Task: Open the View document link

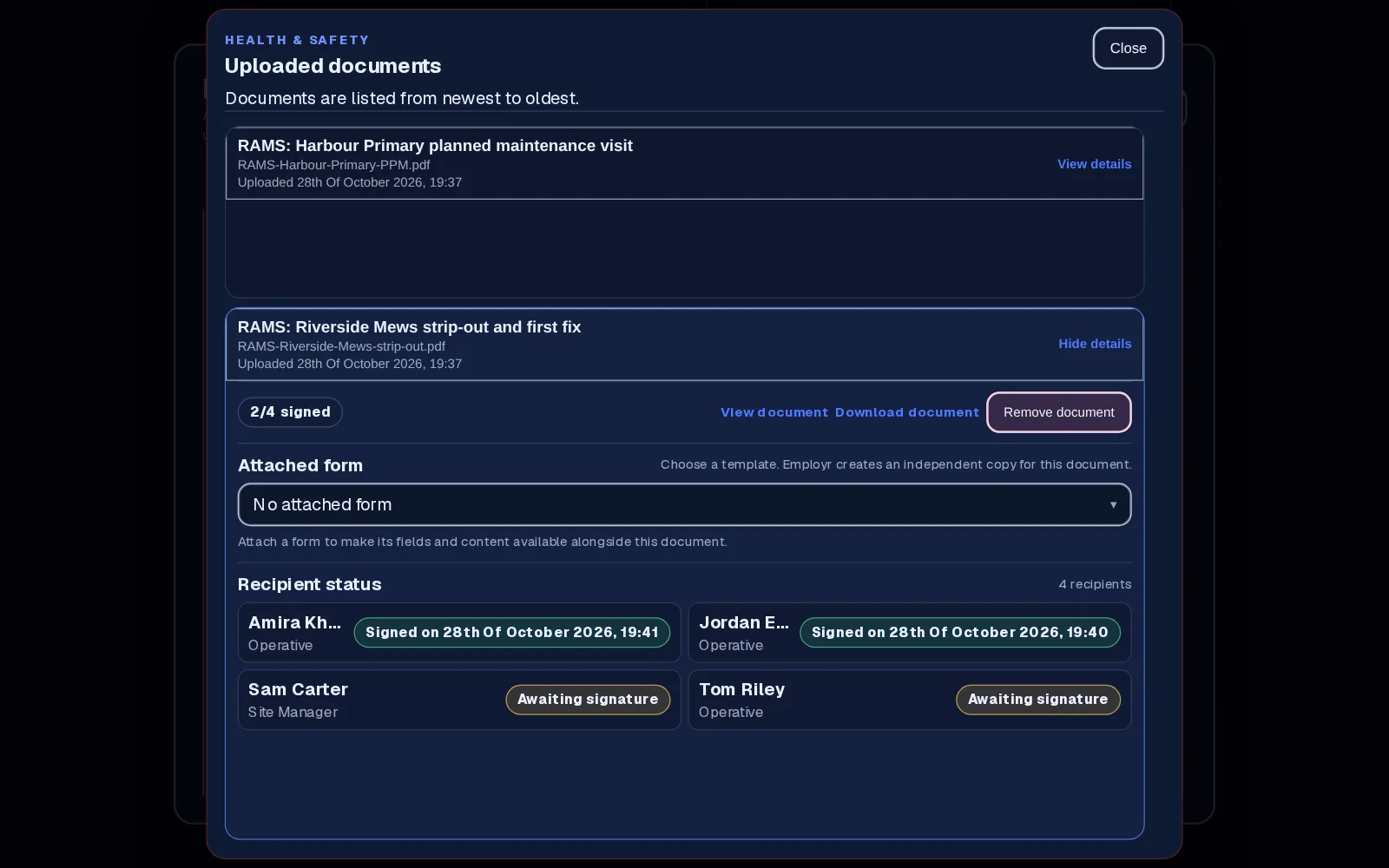Action: [774, 412]
